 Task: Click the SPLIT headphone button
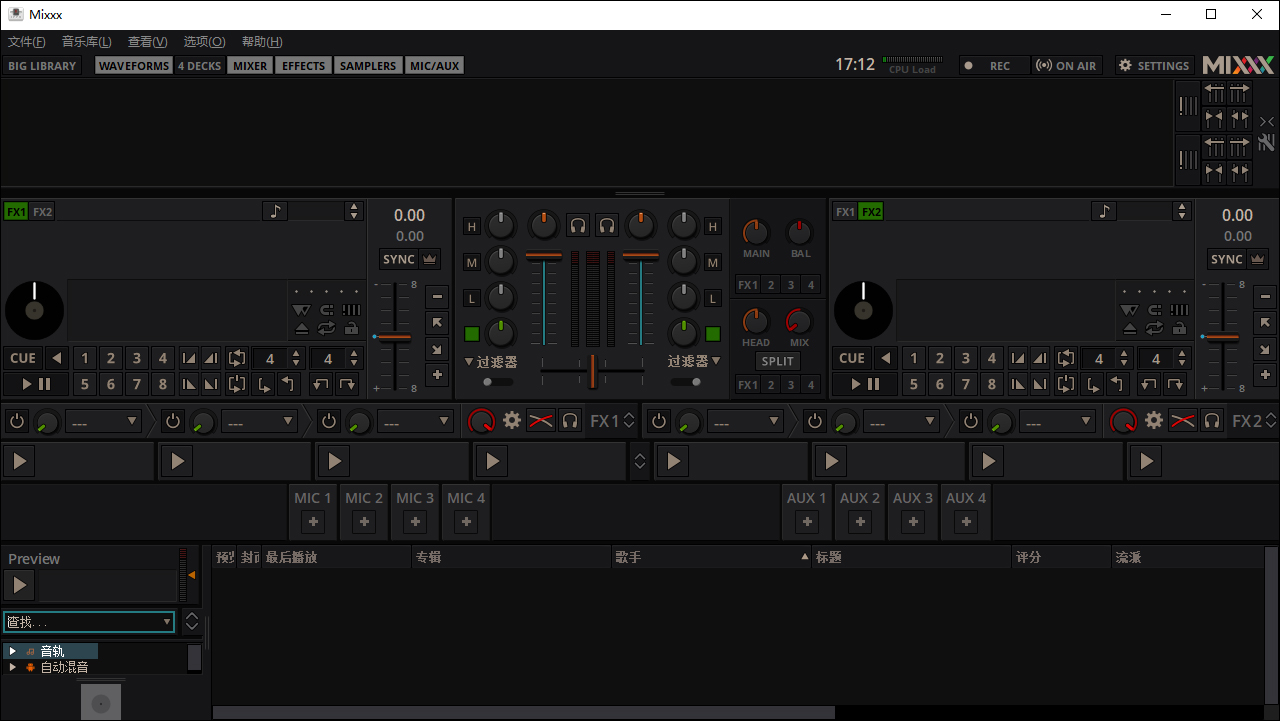(777, 361)
